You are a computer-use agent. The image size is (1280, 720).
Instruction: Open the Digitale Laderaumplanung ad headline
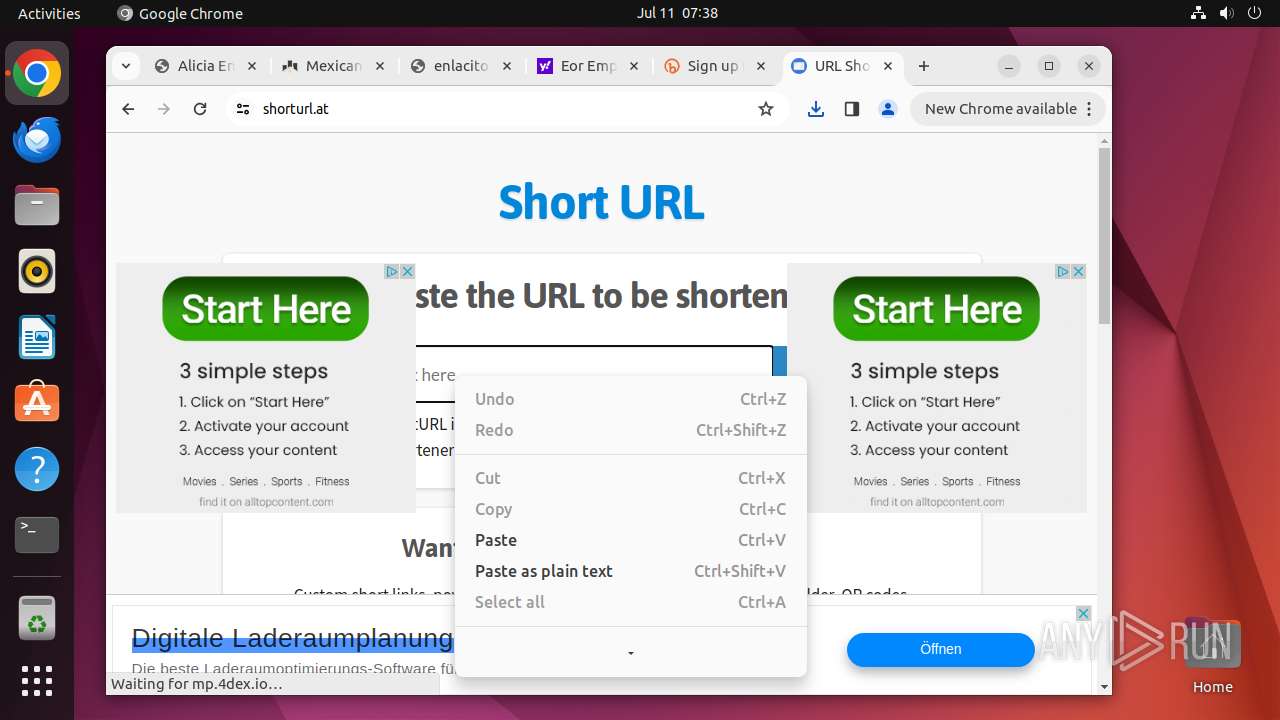pos(293,638)
